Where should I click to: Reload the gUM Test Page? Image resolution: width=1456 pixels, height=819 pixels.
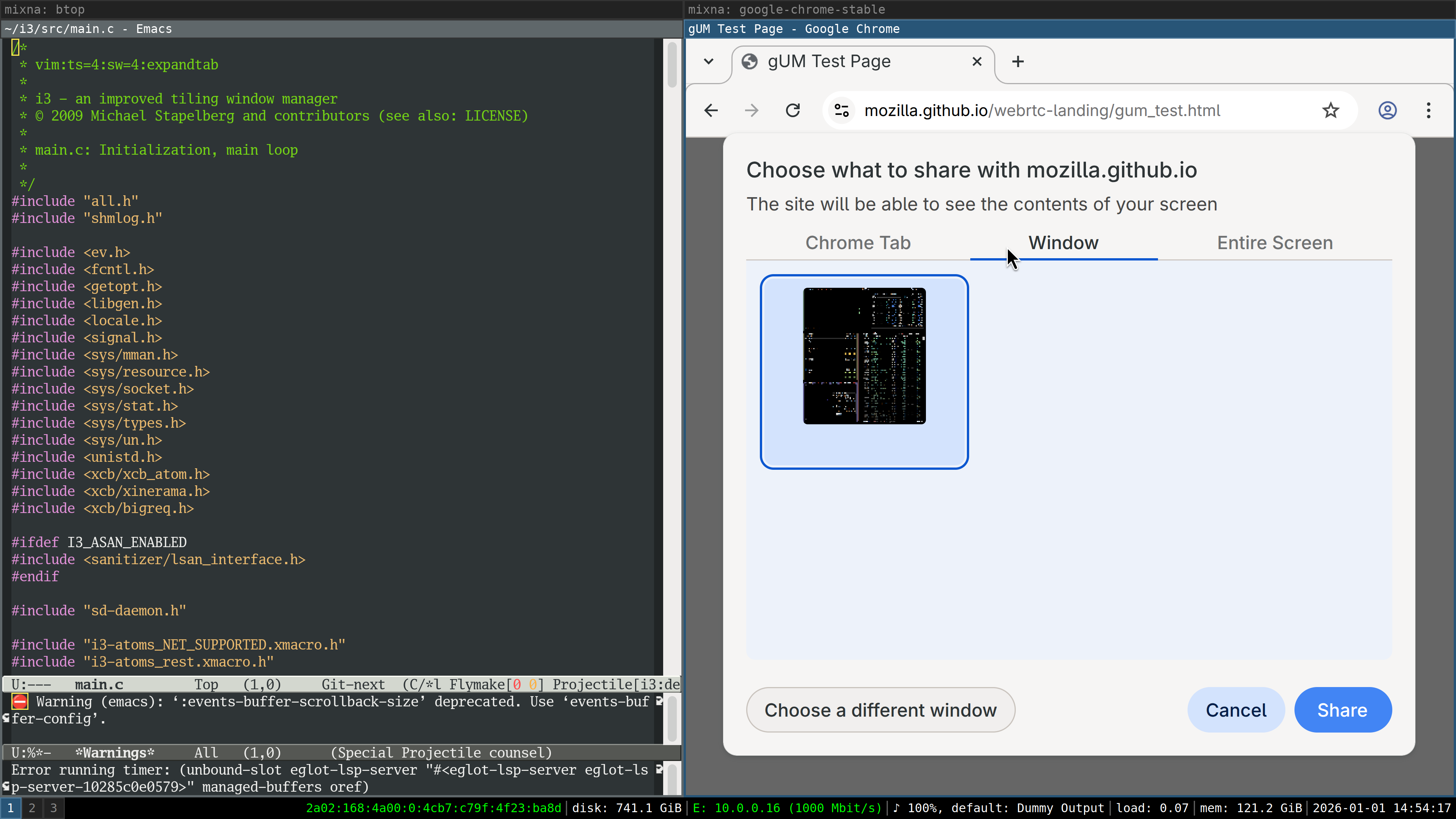coord(793,110)
